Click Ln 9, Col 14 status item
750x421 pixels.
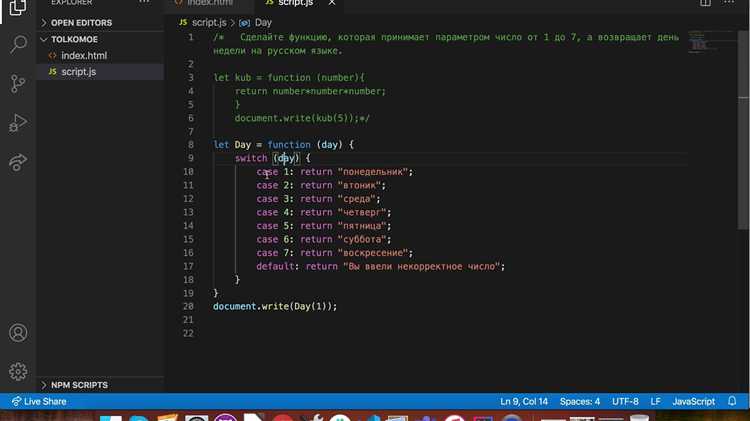(524, 401)
